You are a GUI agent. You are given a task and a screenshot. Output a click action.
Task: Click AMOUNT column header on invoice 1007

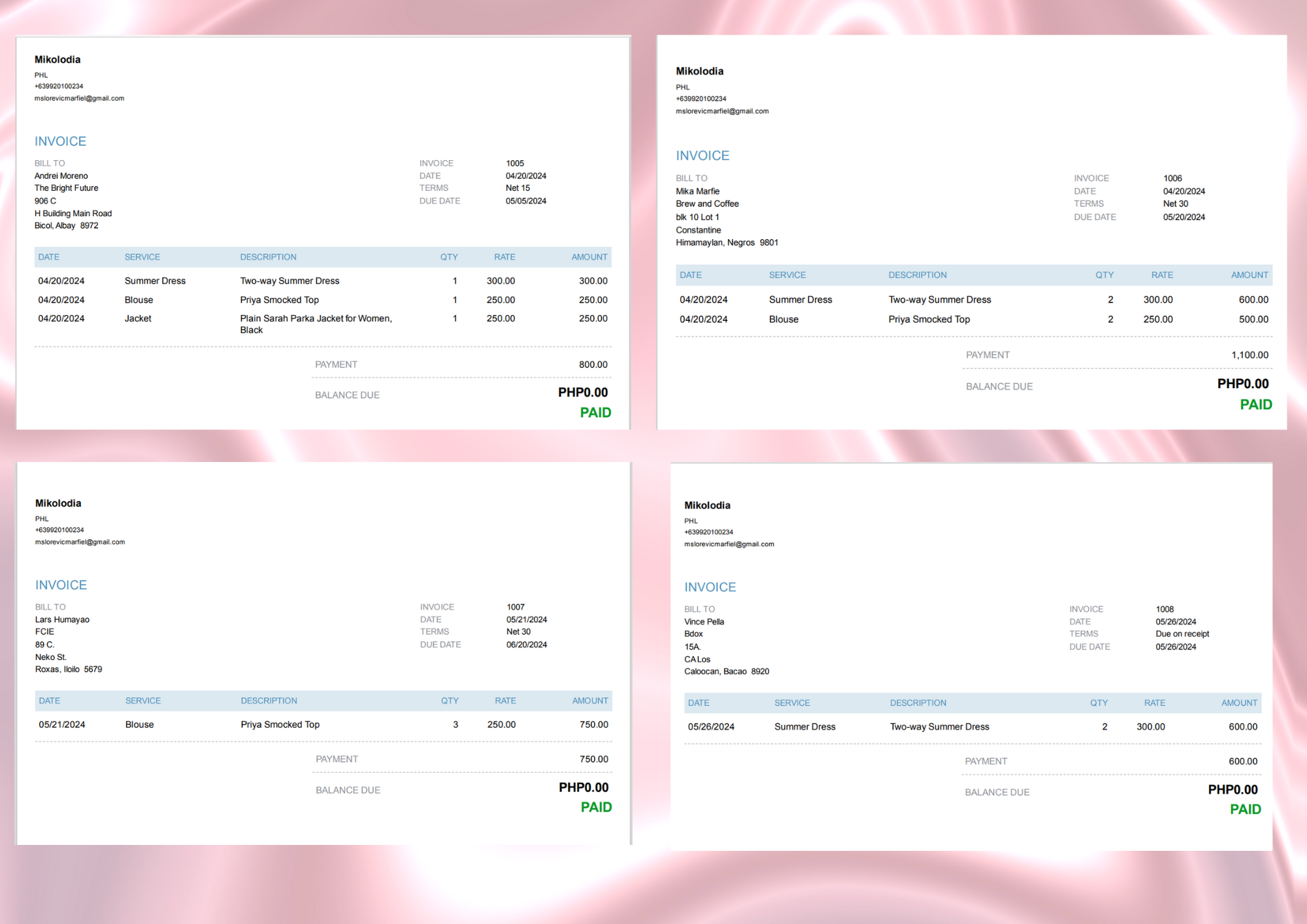pyautogui.click(x=589, y=701)
